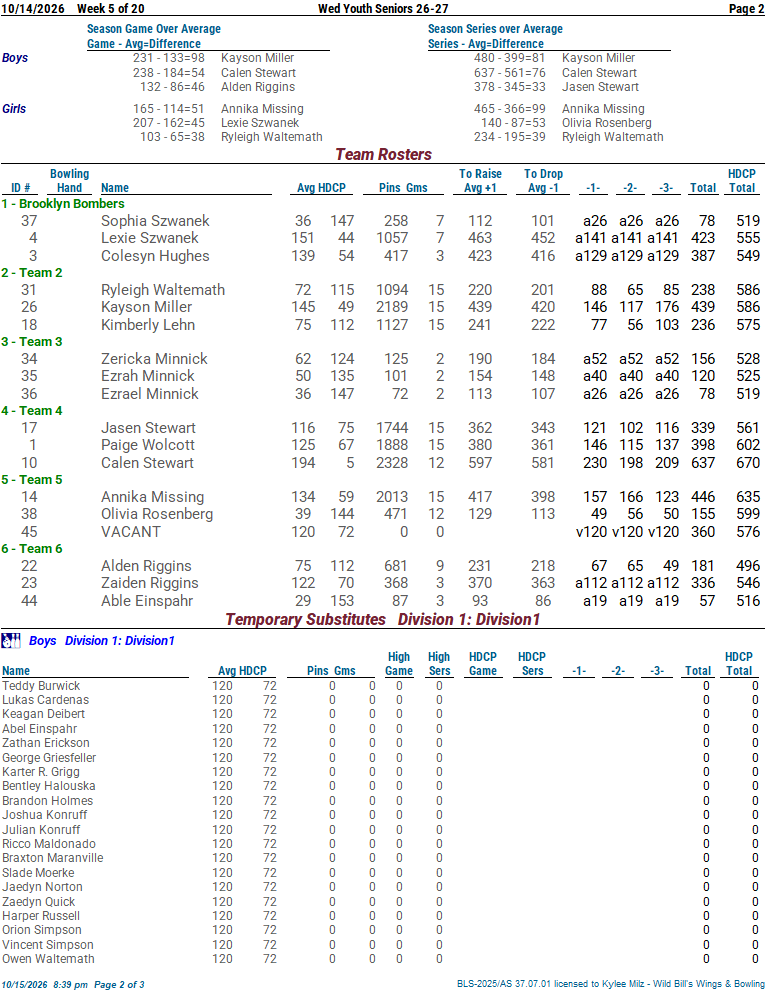Select the '4 - Team 4' heading
The image size is (768, 991).
pyautogui.click(x=32, y=410)
